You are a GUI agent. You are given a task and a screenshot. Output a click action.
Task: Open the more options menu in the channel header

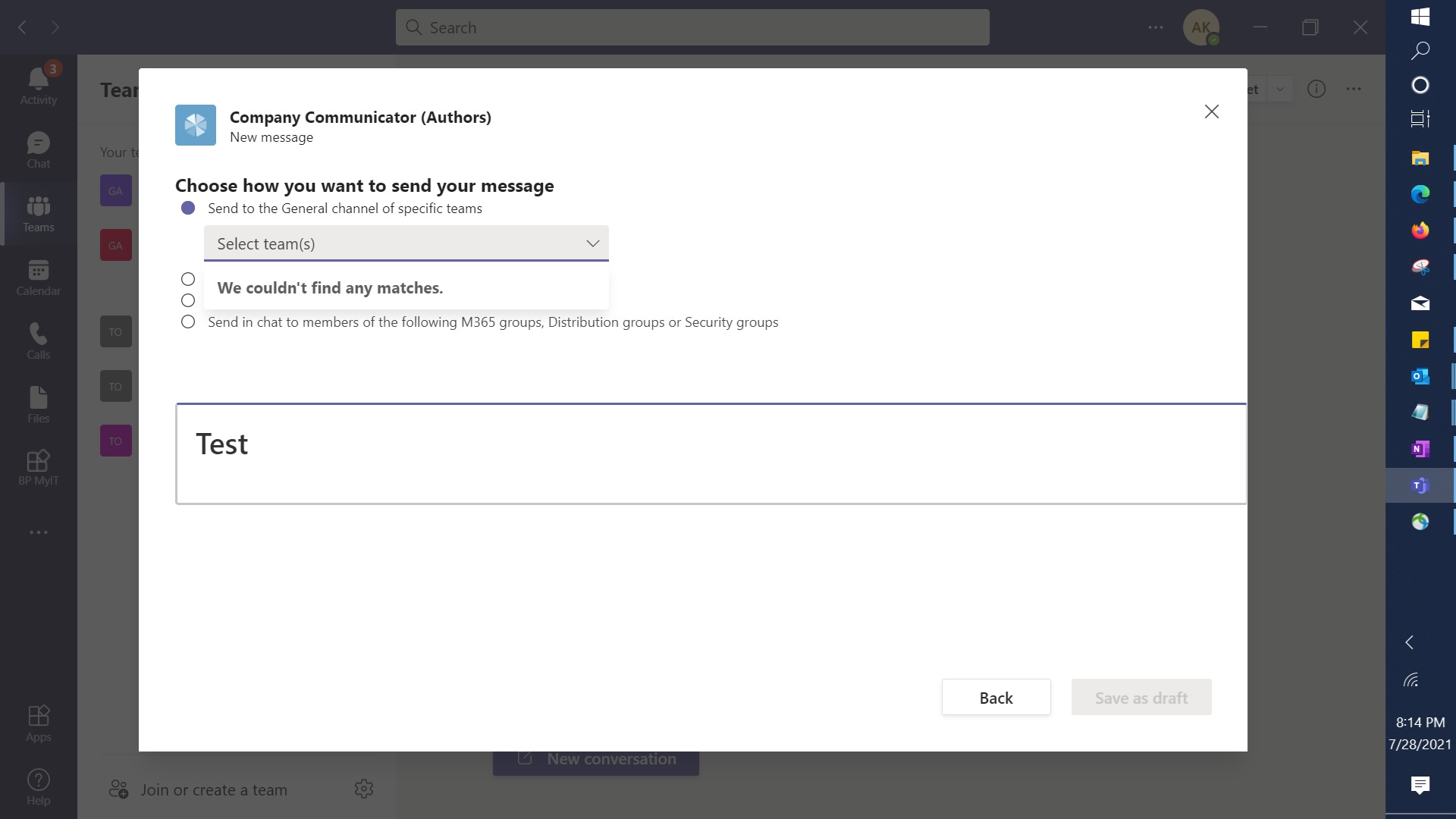(x=1354, y=89)
